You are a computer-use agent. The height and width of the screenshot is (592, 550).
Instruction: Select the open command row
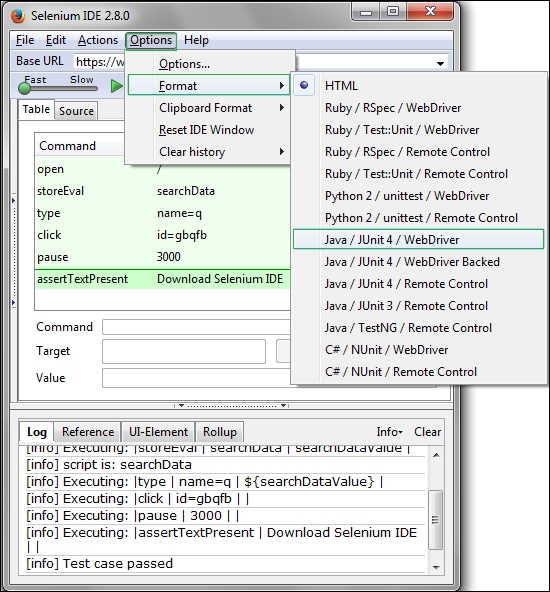click(x=162, y=170)
